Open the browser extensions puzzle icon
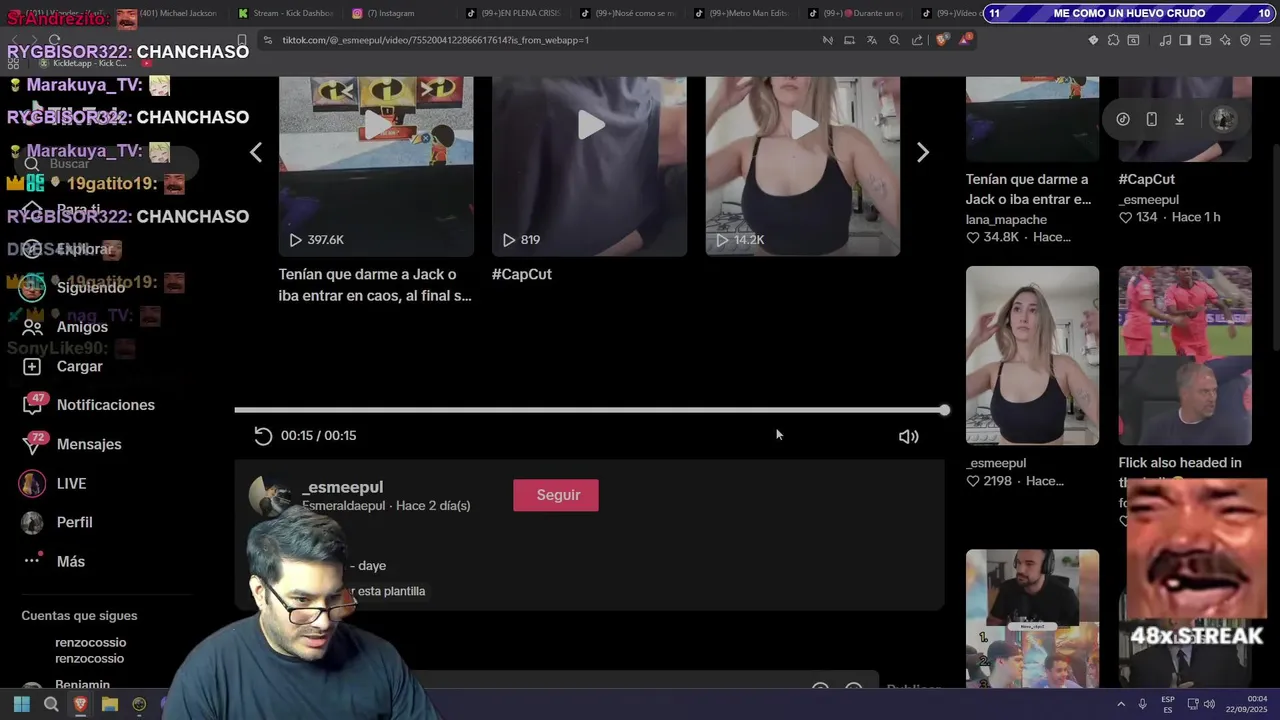The height and width of the screenshot is (720, 1280). click(1113, 40)
